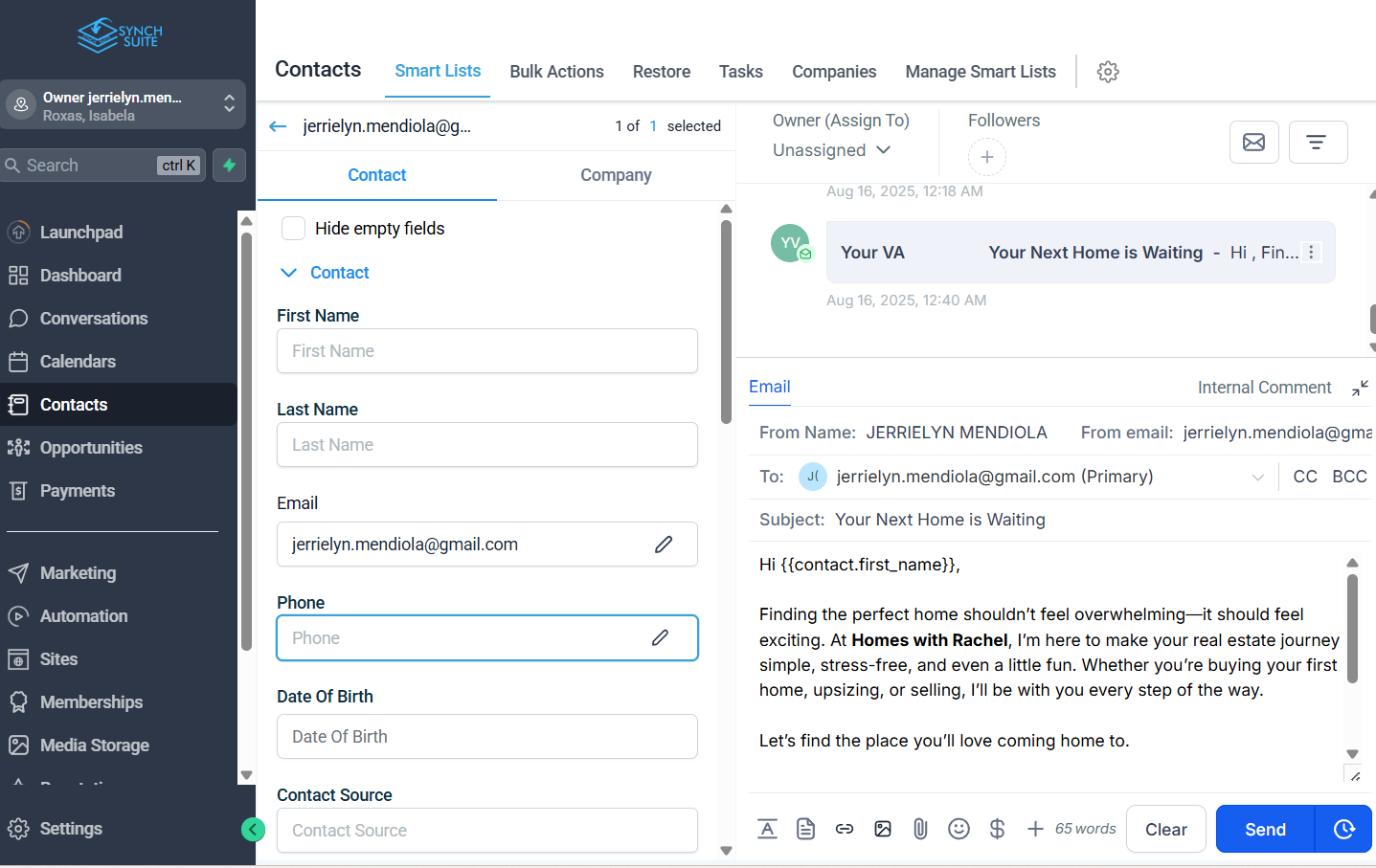1376x868 pixels.
Task: Open the To recipient dropdown arrow
Action: (1257, 477)
